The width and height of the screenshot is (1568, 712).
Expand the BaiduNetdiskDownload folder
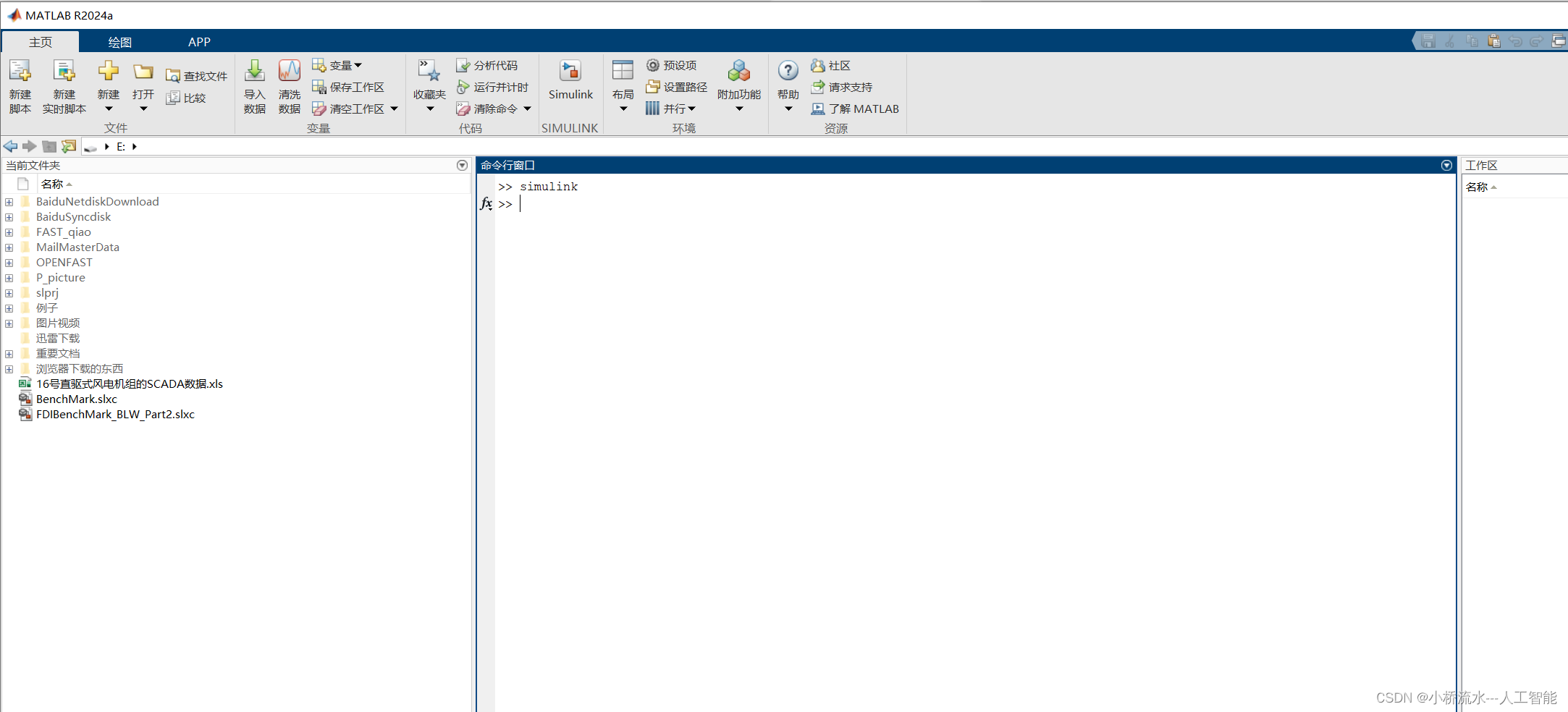tap(9, 202)
